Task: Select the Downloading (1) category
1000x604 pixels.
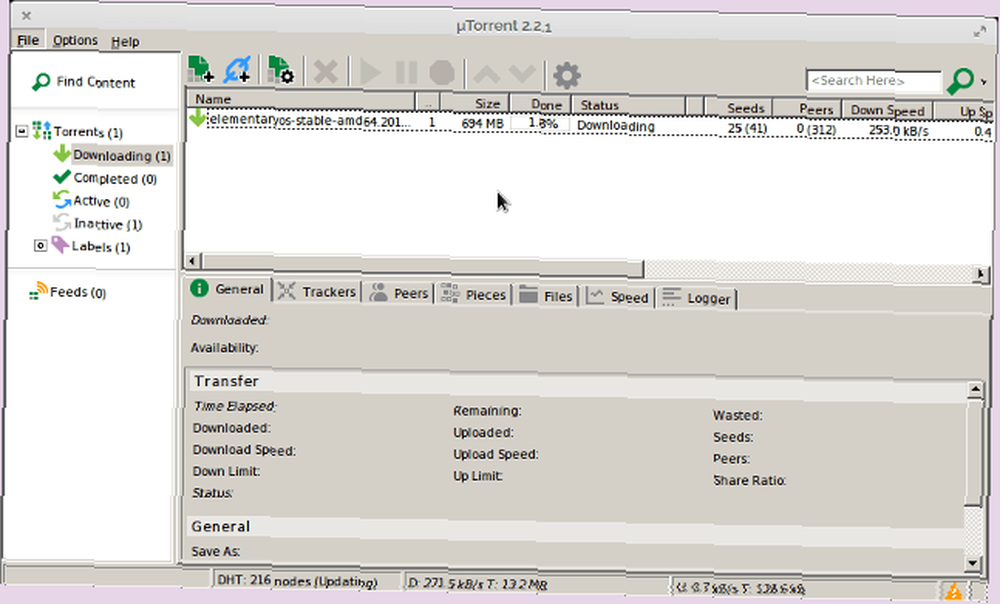Action: [121, 156]
